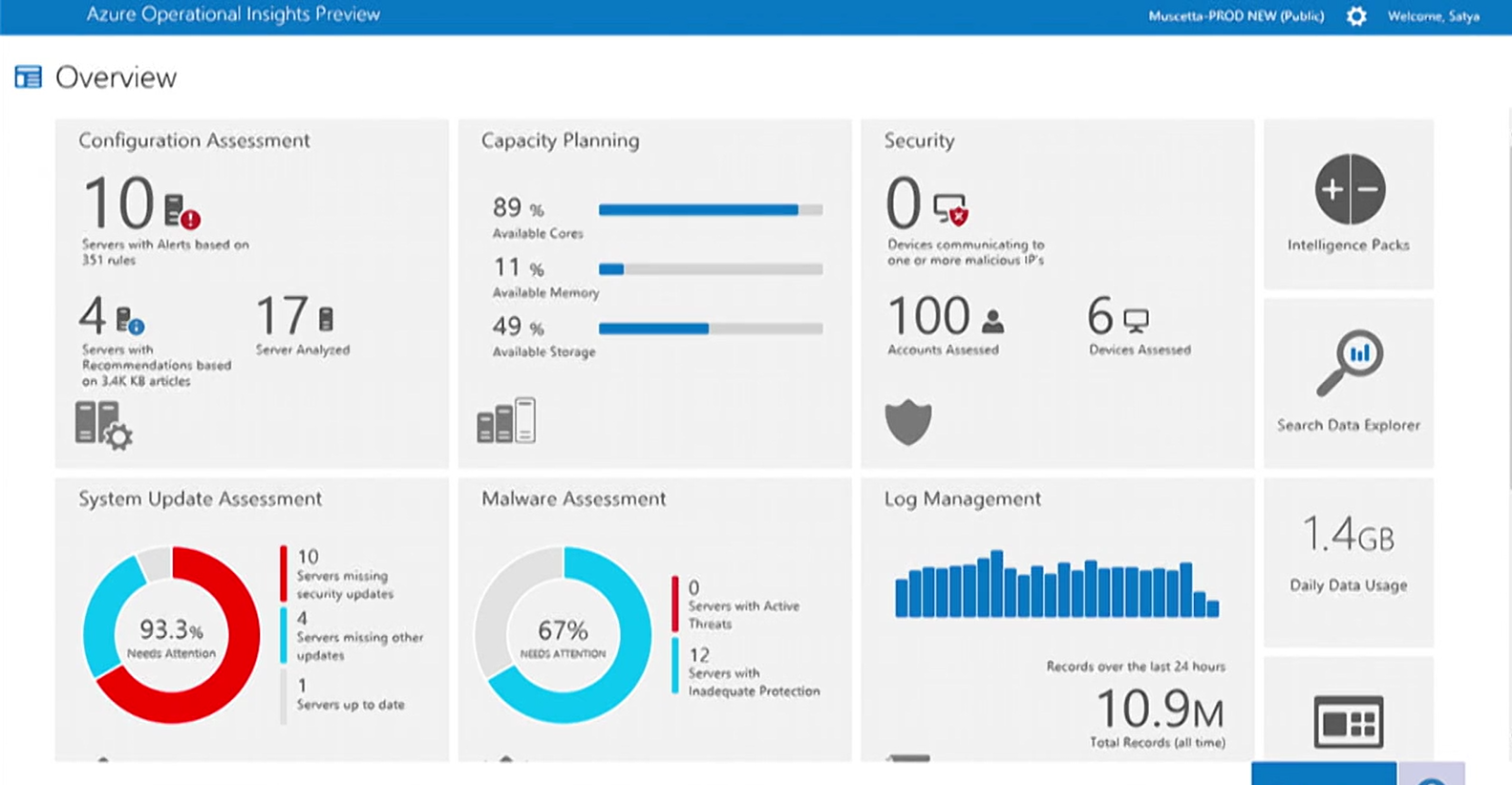Click the blue servers missing other updates swatch
This screenshot has height=785, width=1512.
[284, 635]
